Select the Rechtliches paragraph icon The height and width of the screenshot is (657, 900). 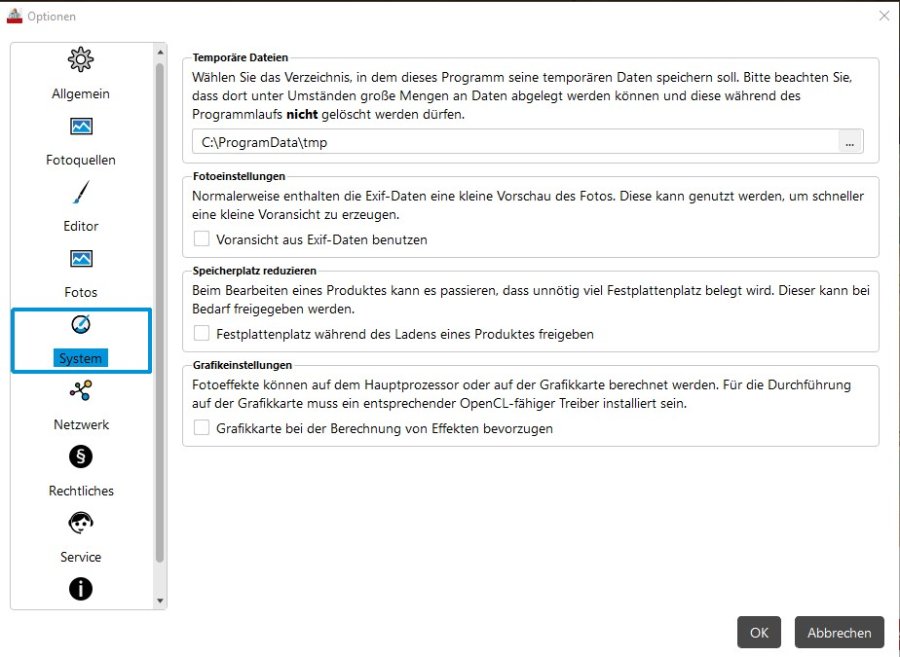[81, 457]
